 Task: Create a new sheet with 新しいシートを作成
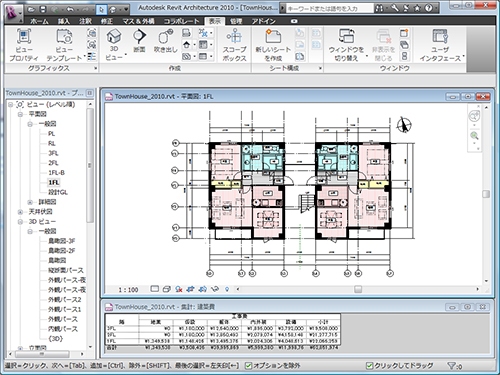click(273, 36)
